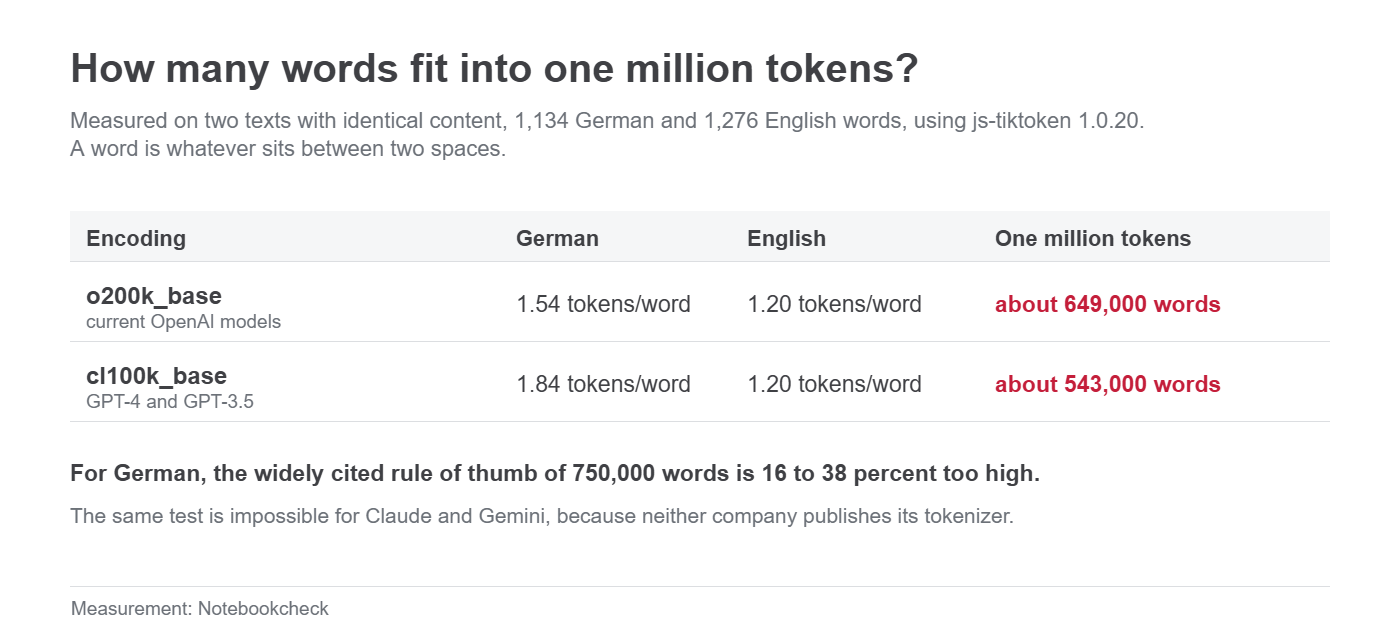Click the English value in o200k_base row
The height and width of the screenshot is (640, 1400).
pos(834,304)
